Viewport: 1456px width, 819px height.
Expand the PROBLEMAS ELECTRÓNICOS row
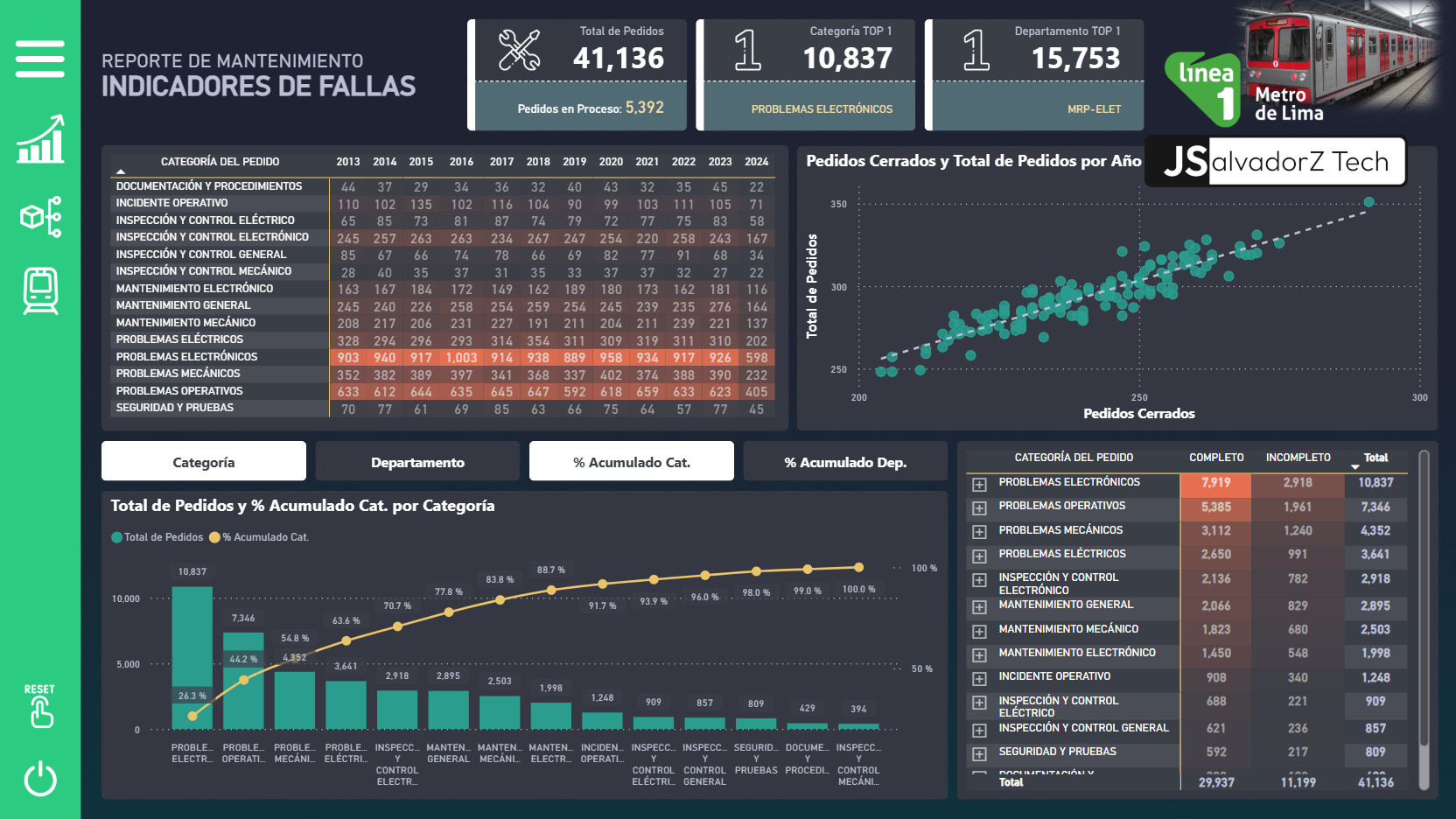pyautogui.click(x=979, y=484)
